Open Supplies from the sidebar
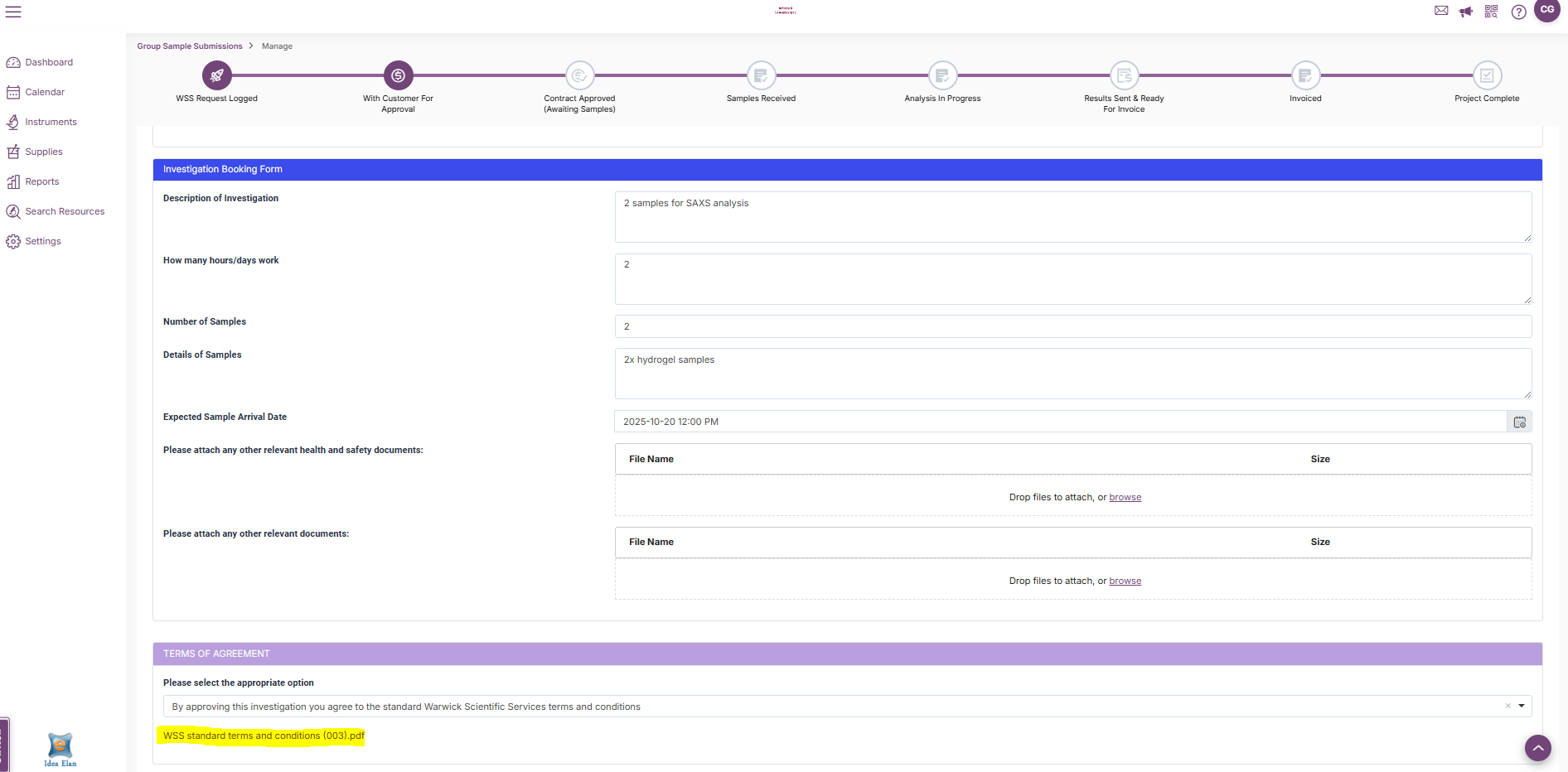This screenshot has height=772, width=1568. click(44, 152)
